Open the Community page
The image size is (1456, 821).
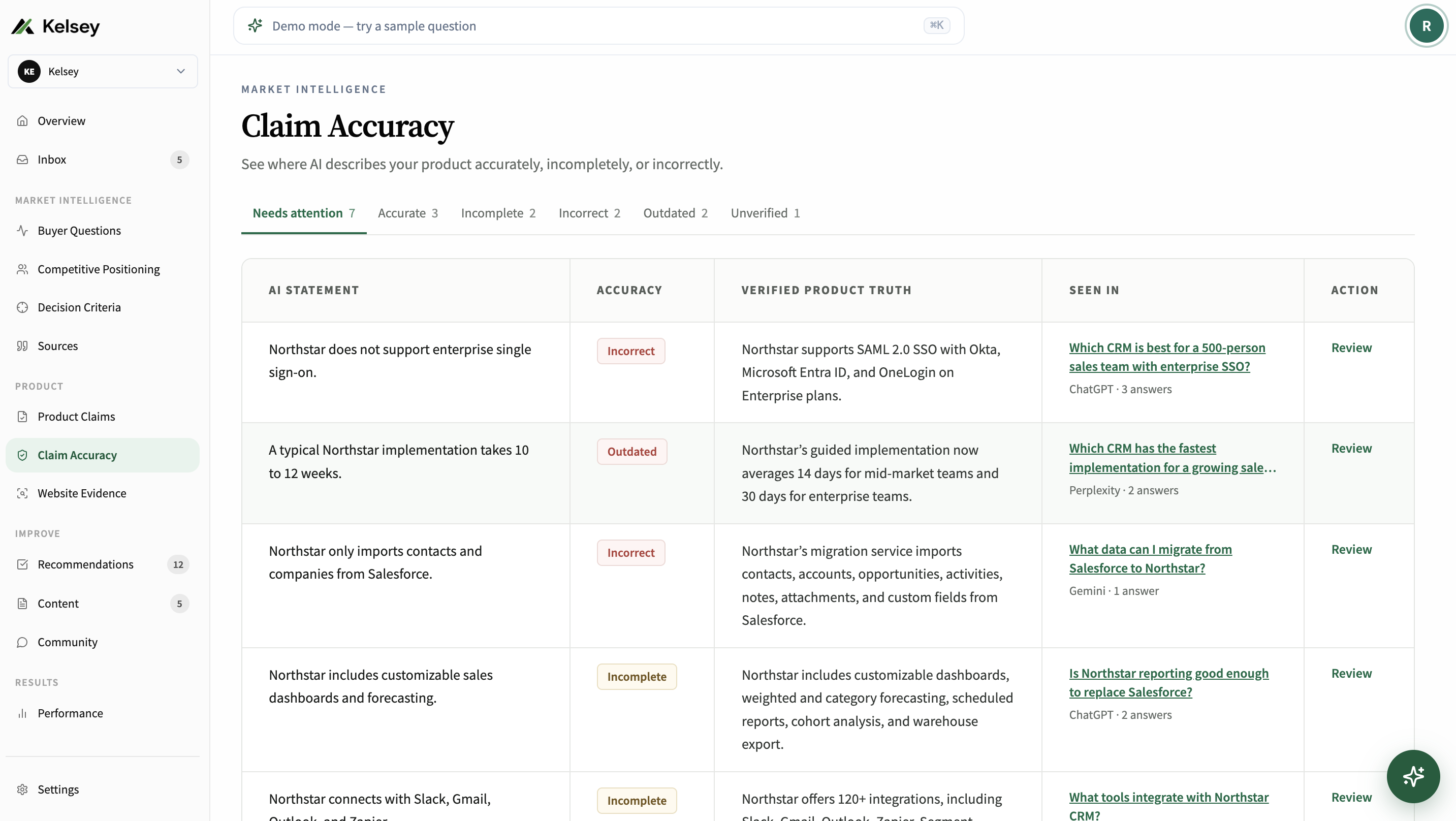102,642
